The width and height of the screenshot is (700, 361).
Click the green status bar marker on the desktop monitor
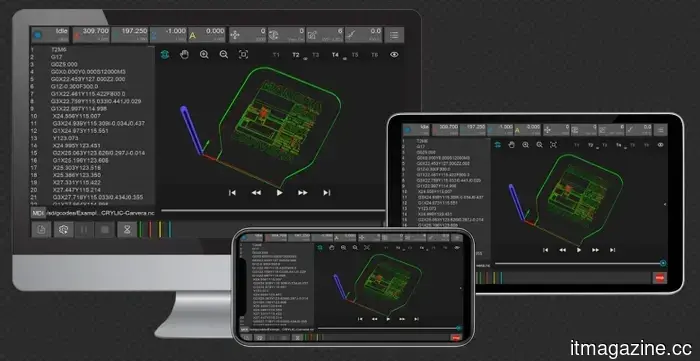[x=141, y=229]
